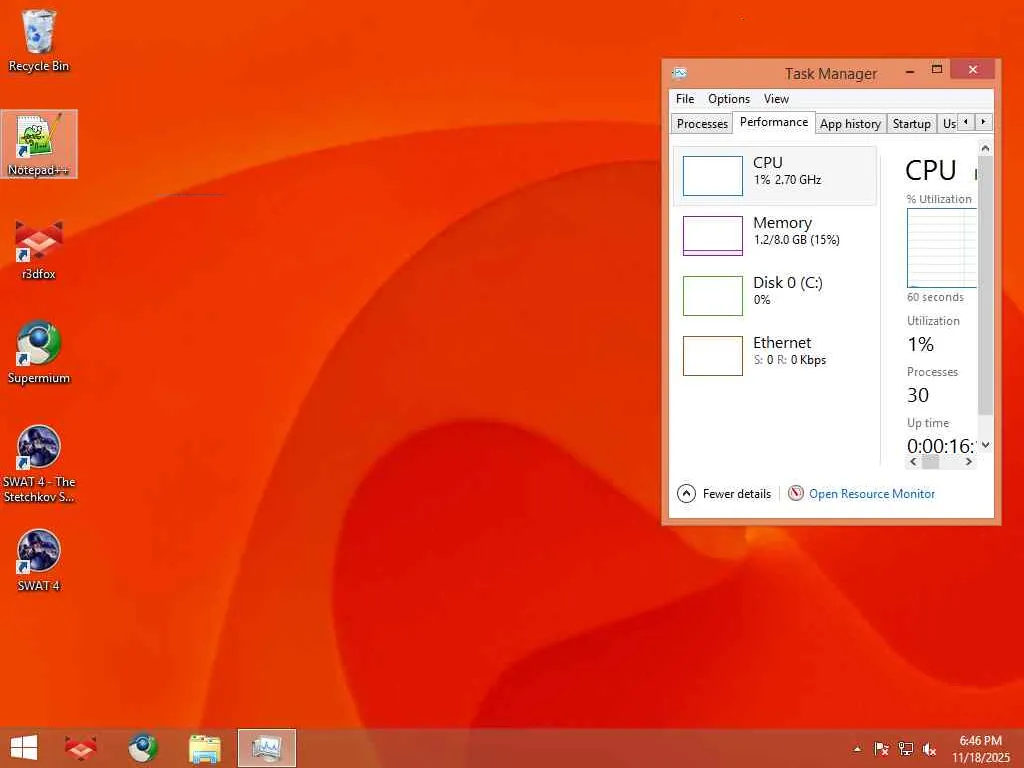Open the Windows Start button

pyautogui.click(x=24, y=748)
